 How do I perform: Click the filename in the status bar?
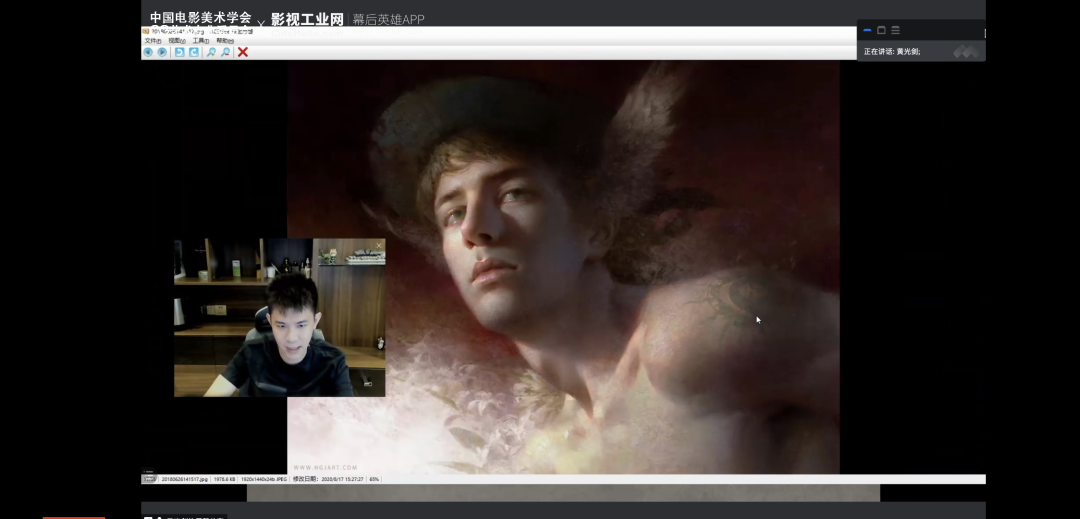point(185,480)
